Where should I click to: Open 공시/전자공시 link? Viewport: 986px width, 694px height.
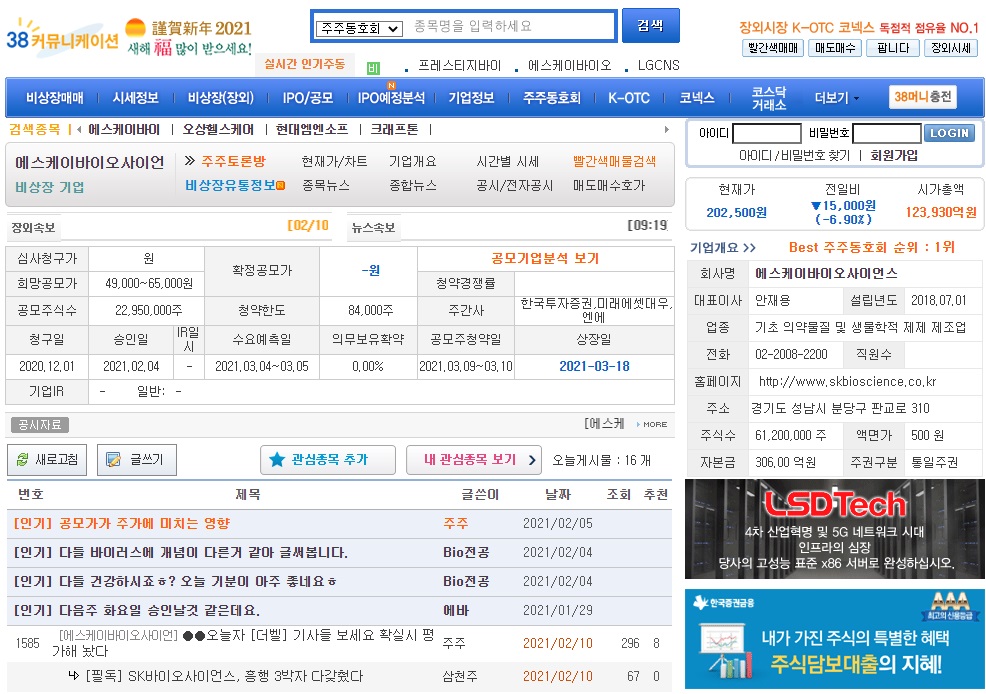click(514, 185)
